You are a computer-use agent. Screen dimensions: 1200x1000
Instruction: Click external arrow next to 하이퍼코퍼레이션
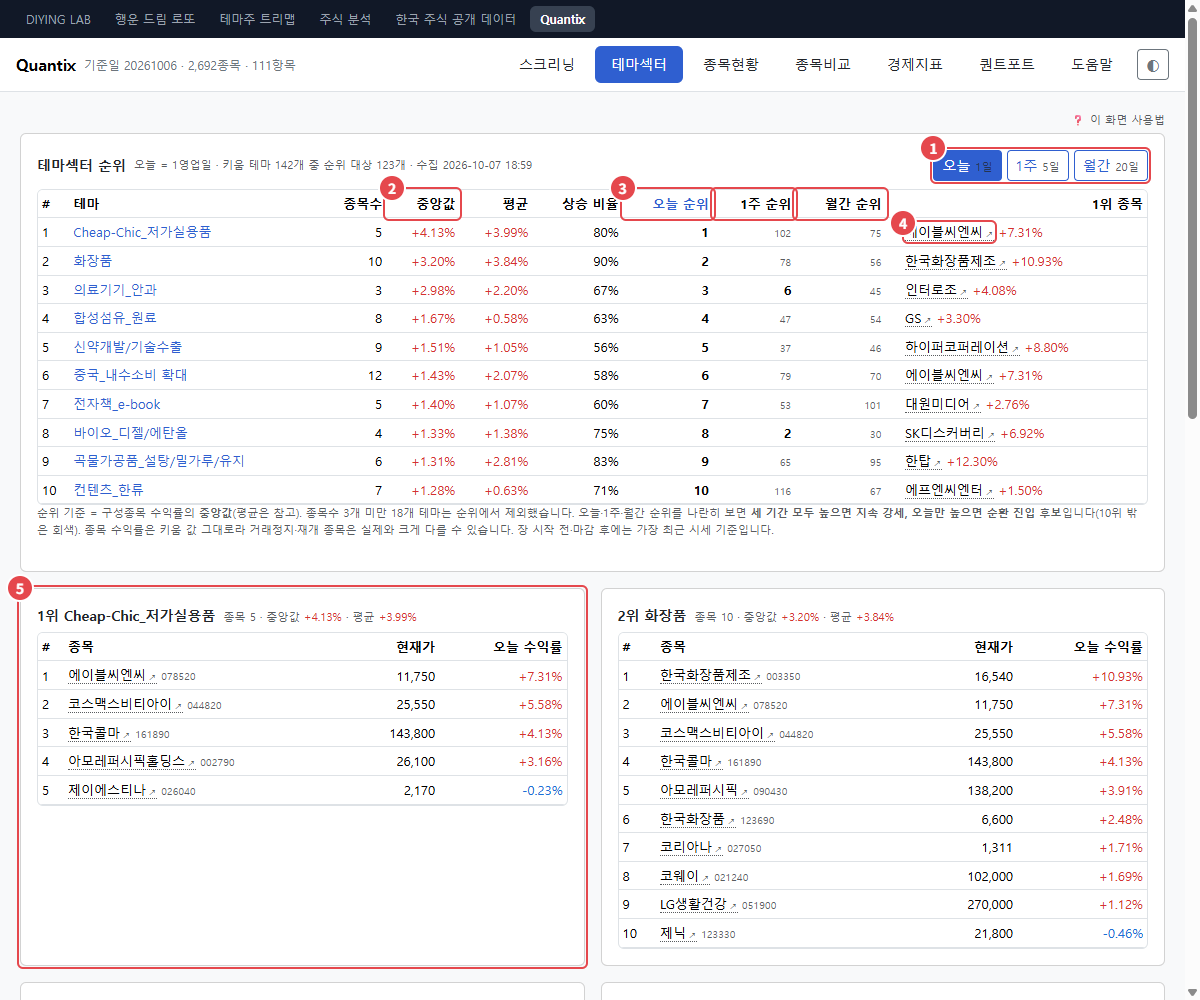[x=1016, y=350]
